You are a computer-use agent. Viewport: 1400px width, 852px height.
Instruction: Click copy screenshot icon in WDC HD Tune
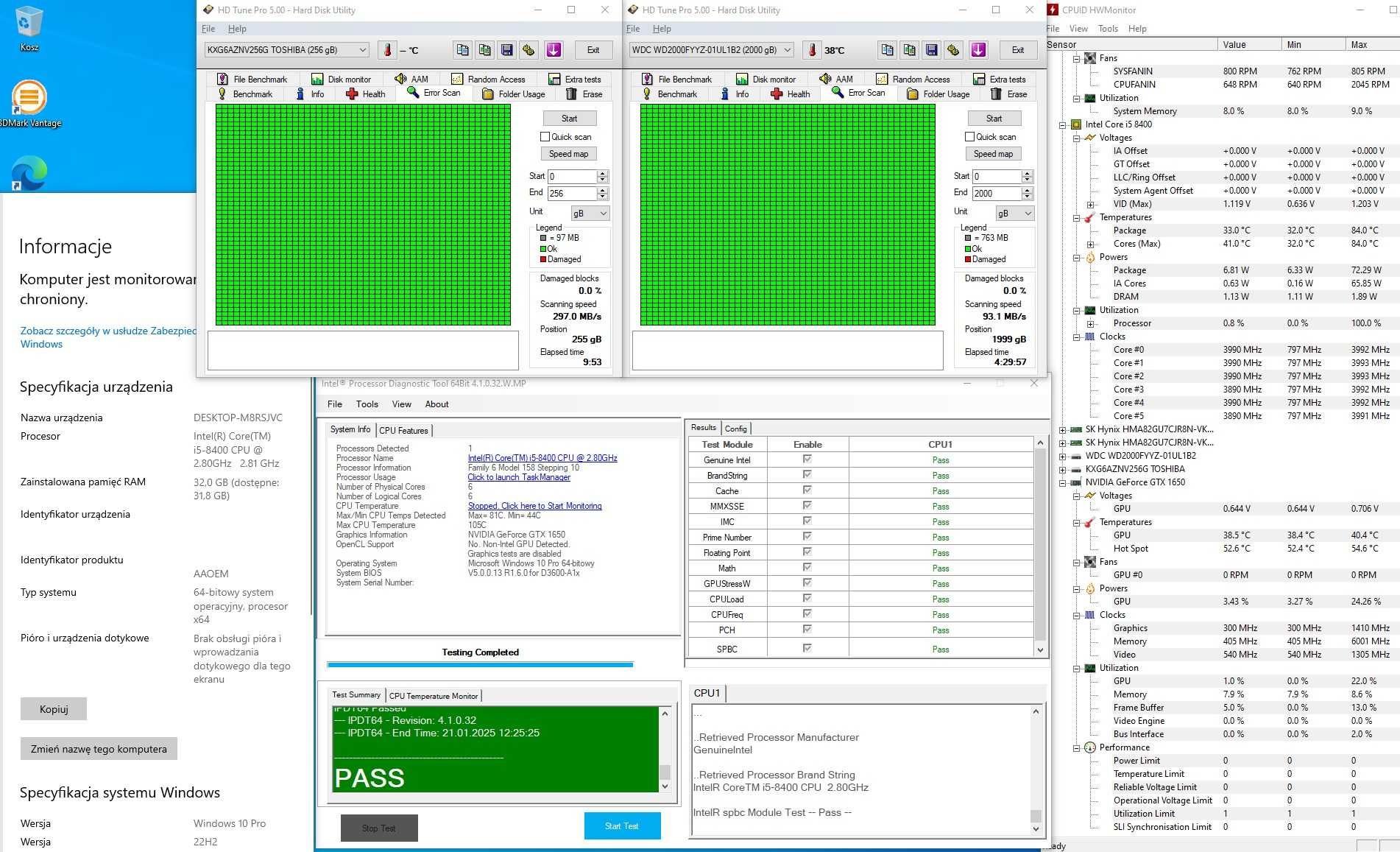pos(909,49)
